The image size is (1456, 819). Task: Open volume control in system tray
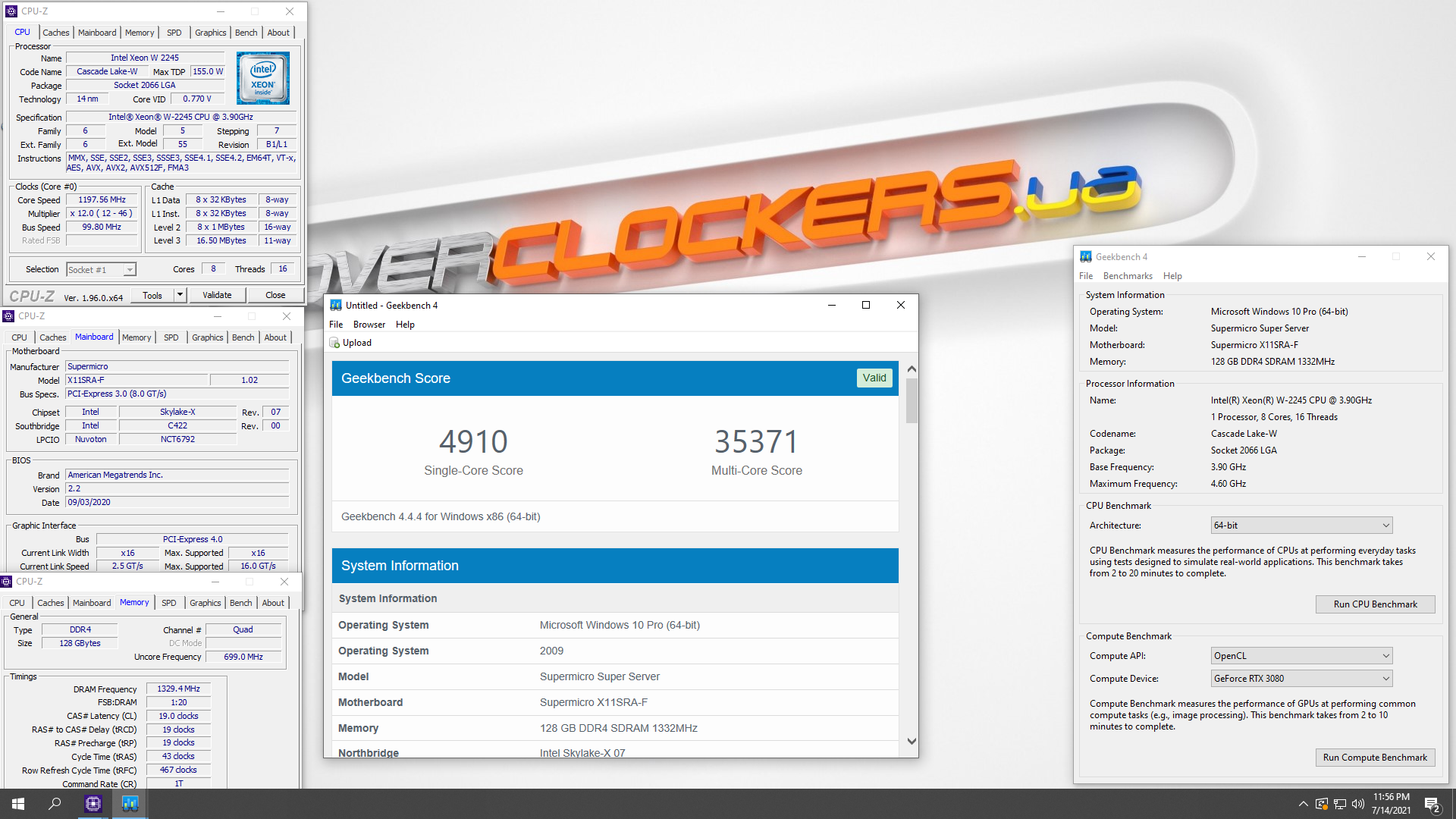point(1357,804)
